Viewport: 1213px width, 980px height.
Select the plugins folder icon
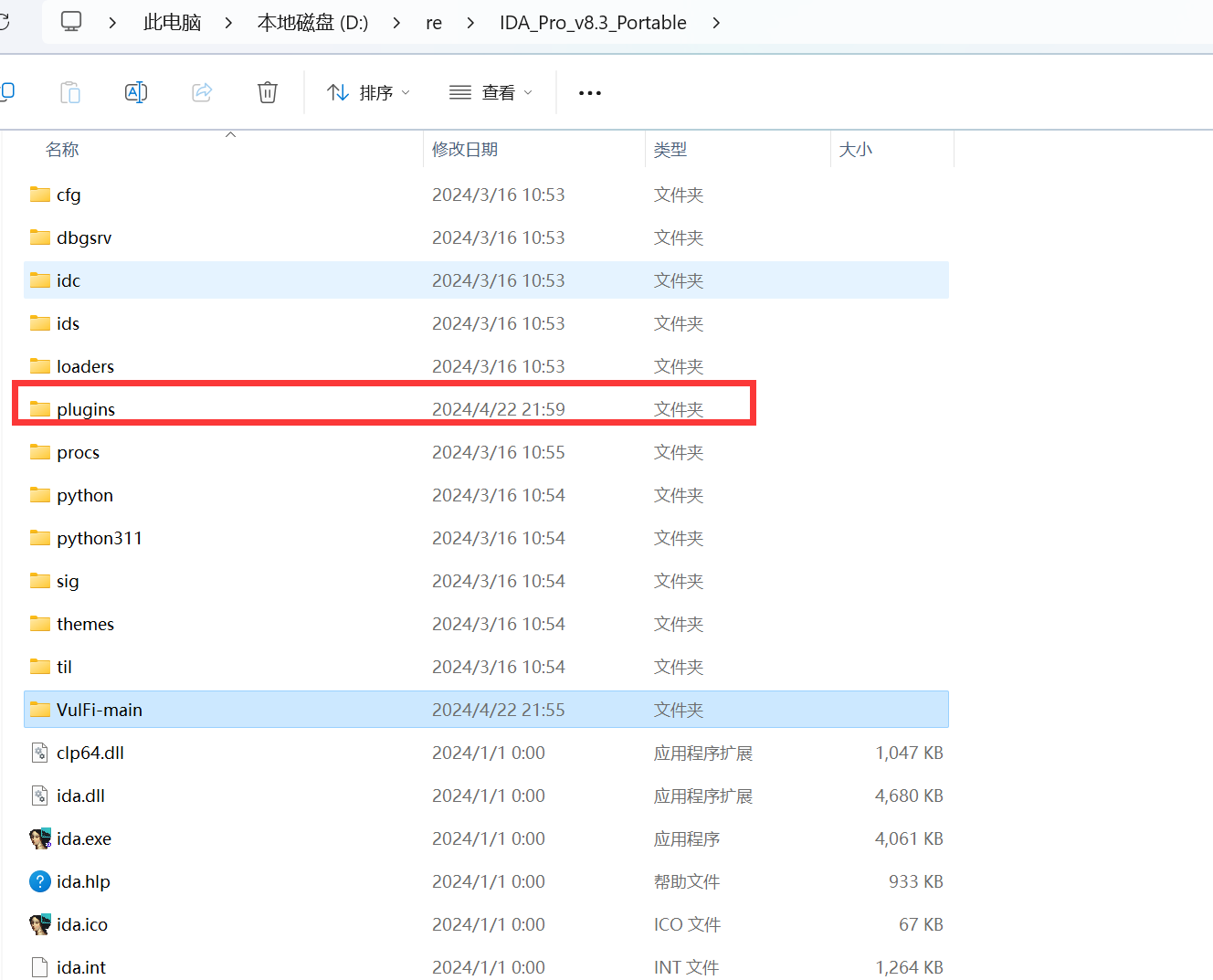pyautogui.click(x=40, y=409)
